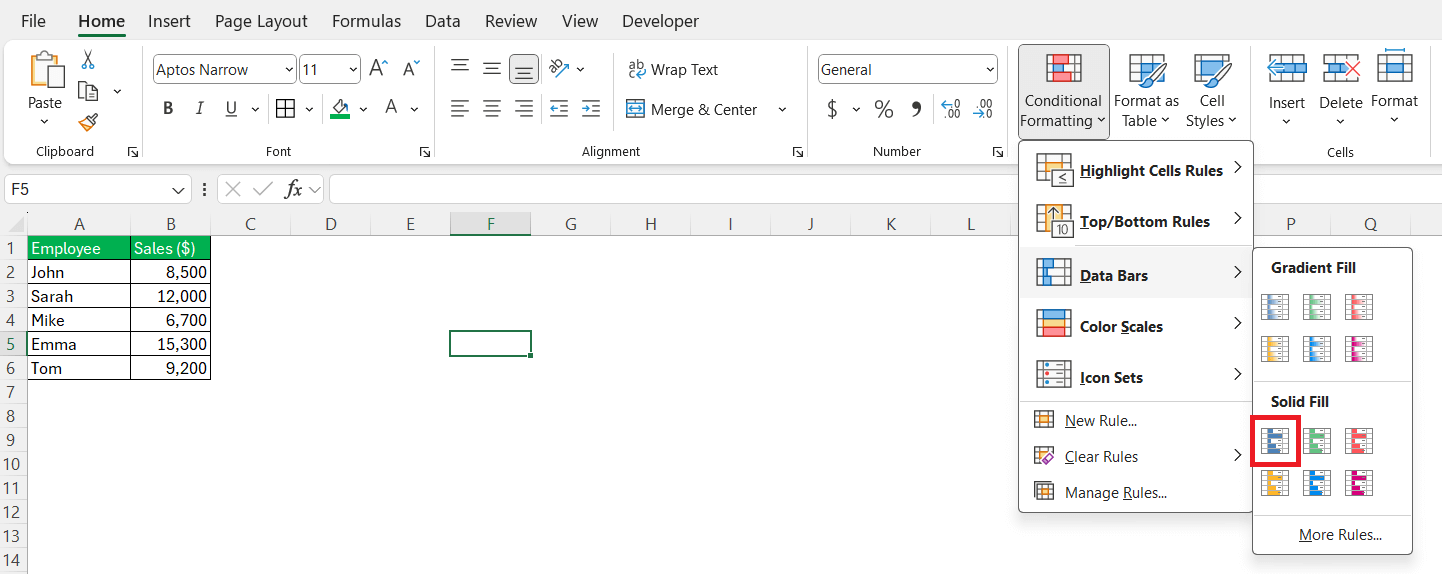
Task: Choose More Rules... in Data Bars
Action: 1339,535
